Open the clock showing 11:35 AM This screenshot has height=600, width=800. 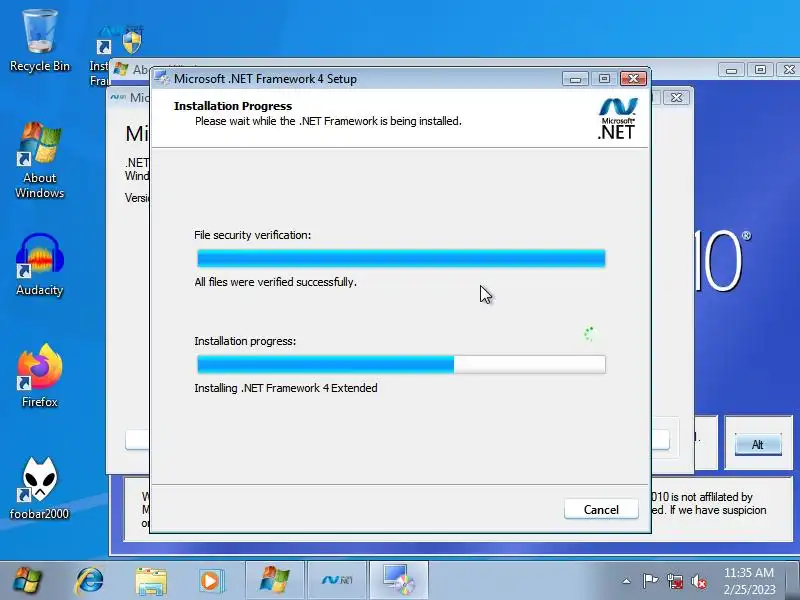pos(749,572)
